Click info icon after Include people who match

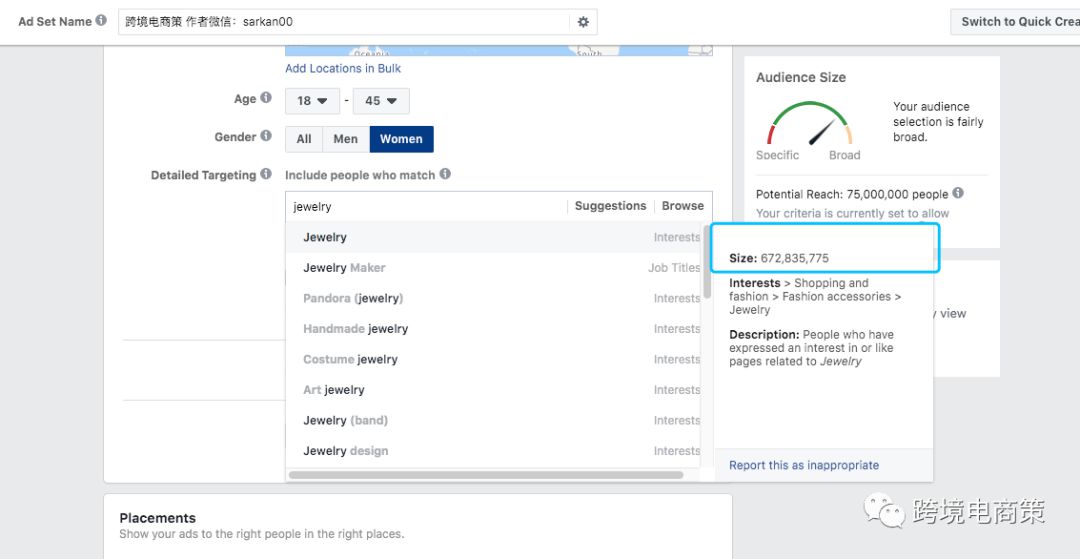(x=445, y=174)
